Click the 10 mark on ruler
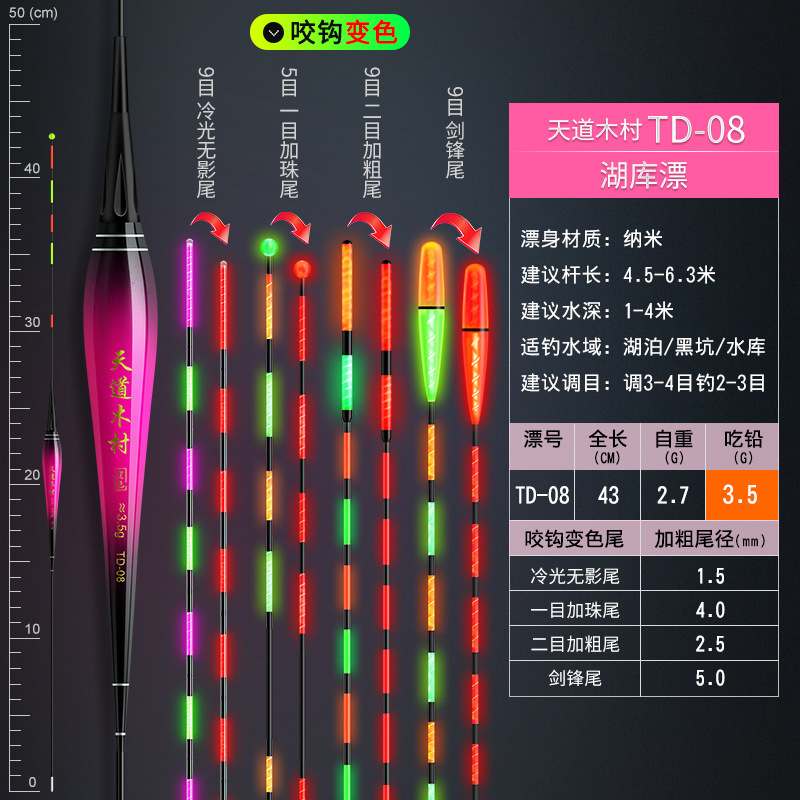 click(32, 629)
